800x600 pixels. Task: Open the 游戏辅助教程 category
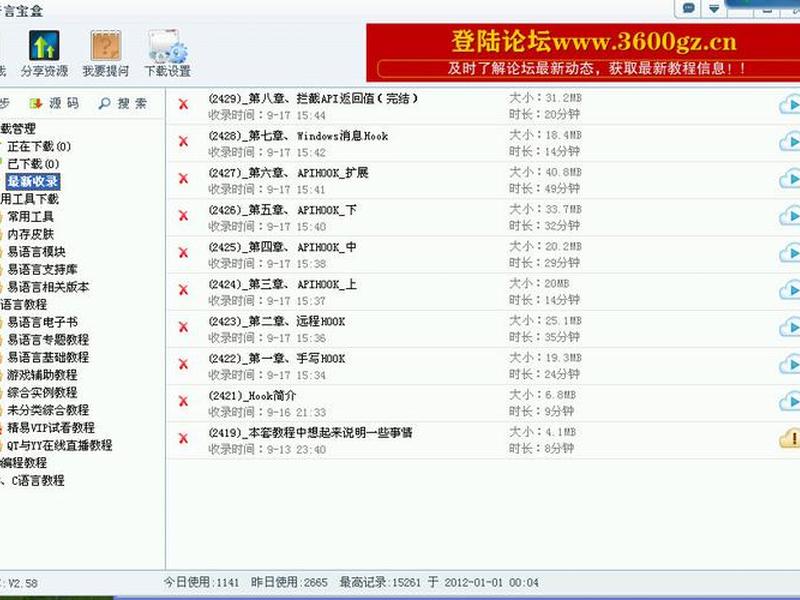[42, 375]
